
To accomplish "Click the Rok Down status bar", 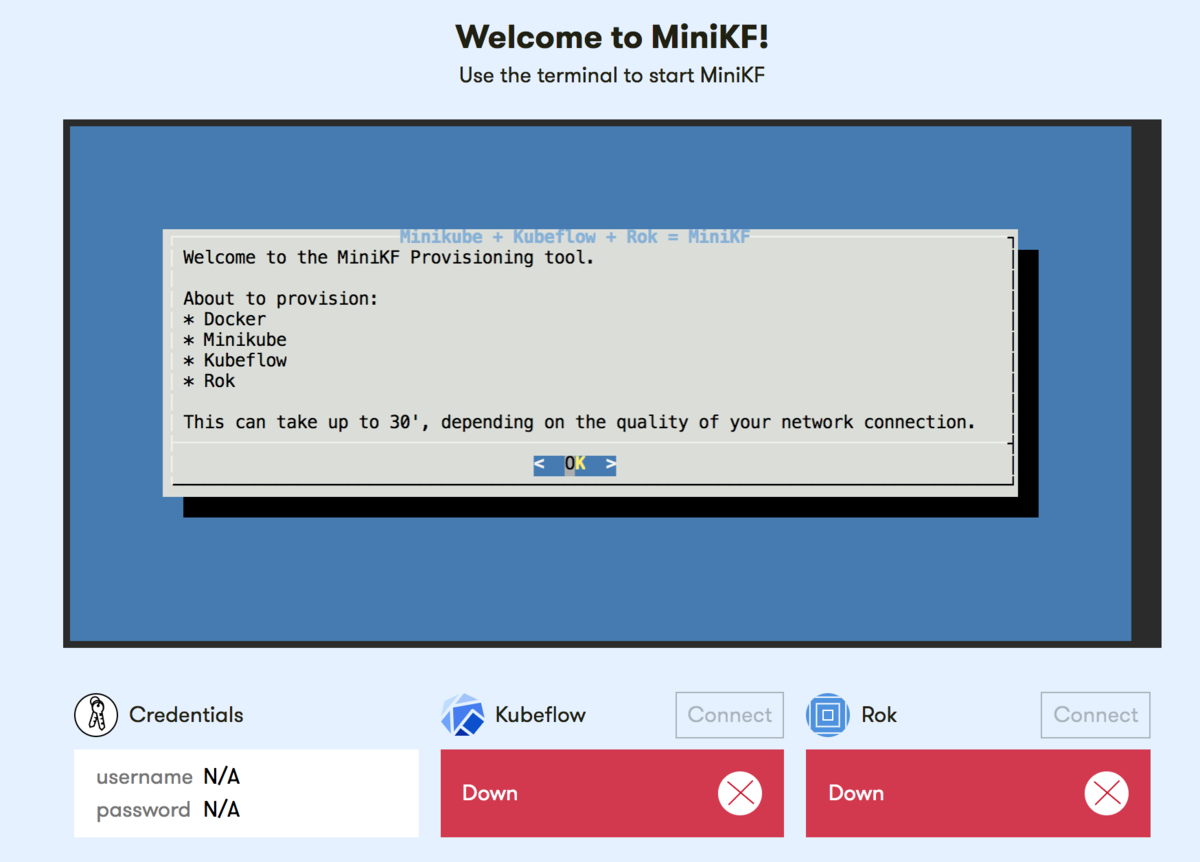I will click(x=978, y=793).
